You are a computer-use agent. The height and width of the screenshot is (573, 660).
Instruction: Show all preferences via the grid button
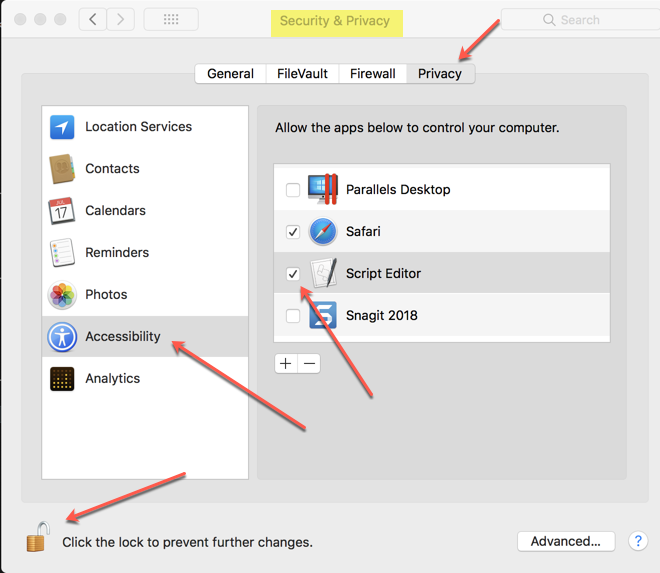(171, 19)
